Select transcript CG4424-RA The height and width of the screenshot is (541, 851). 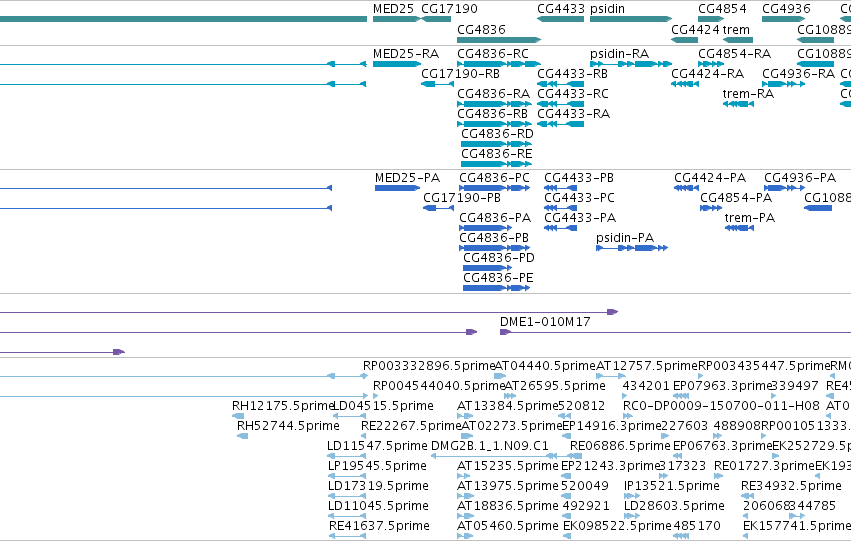707,74
